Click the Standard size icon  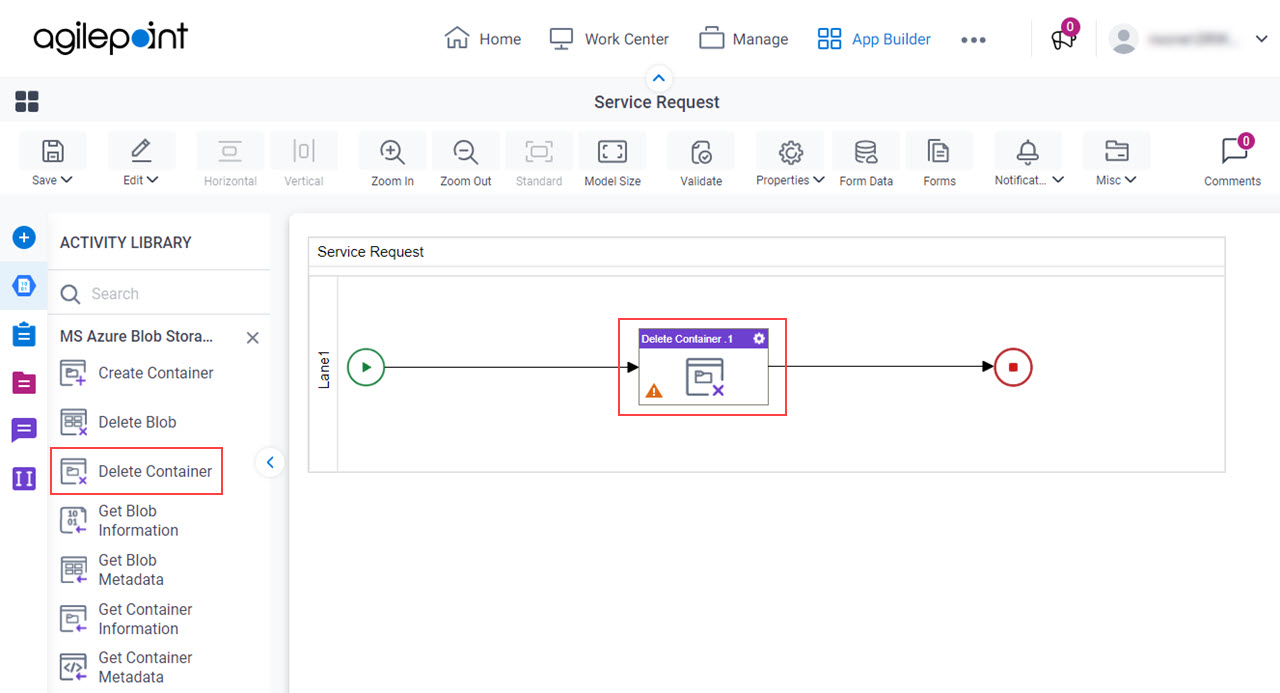[539, 151]
